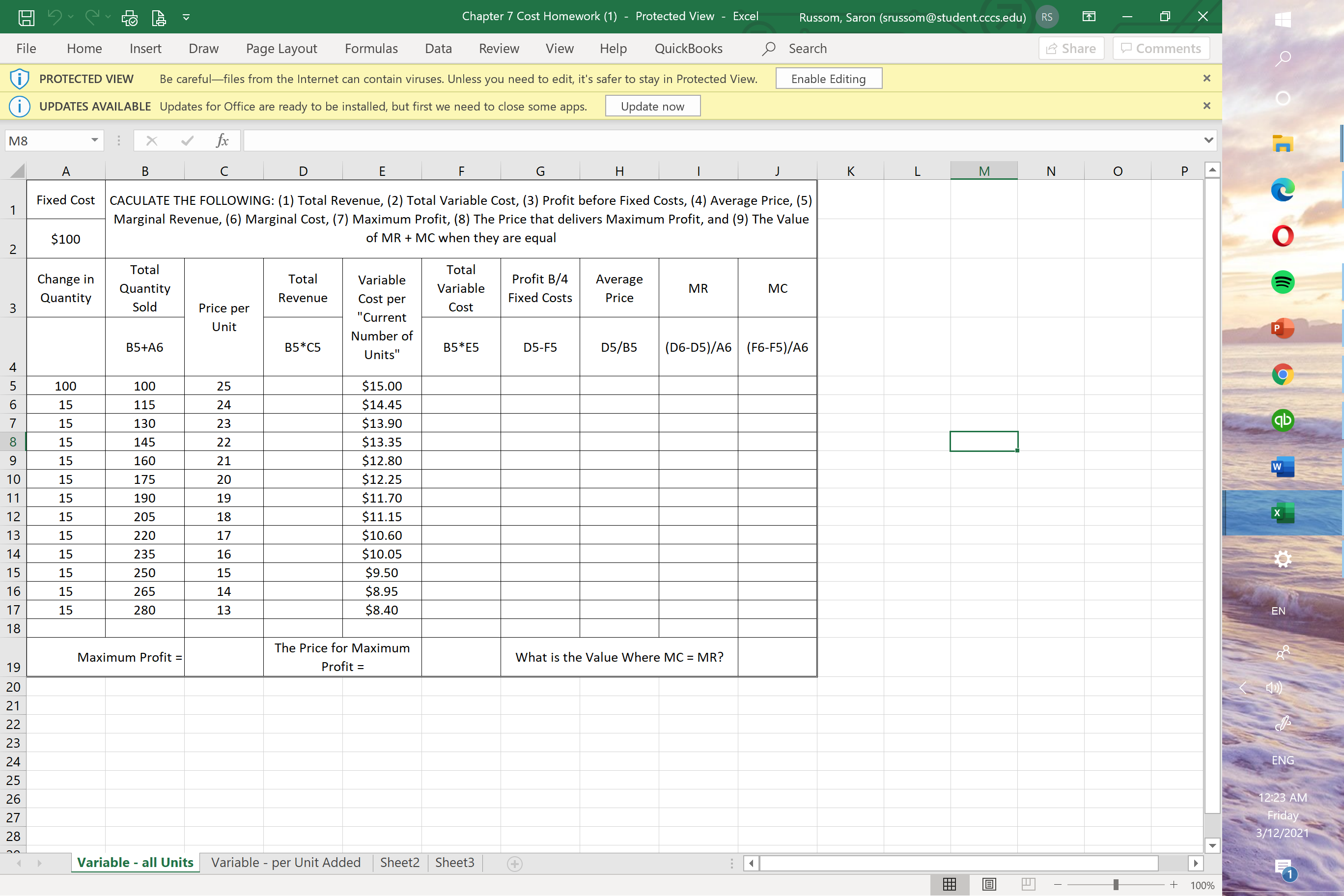Switch to Normal view in status bar

click(x=949, y=884)
